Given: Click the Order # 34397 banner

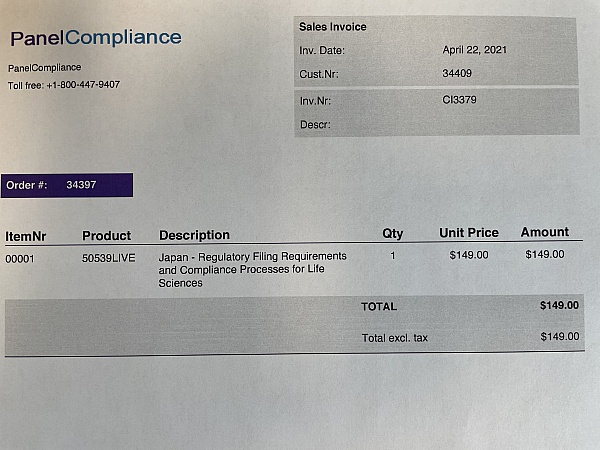Looking at the screenshot, I should click(67, 185).
